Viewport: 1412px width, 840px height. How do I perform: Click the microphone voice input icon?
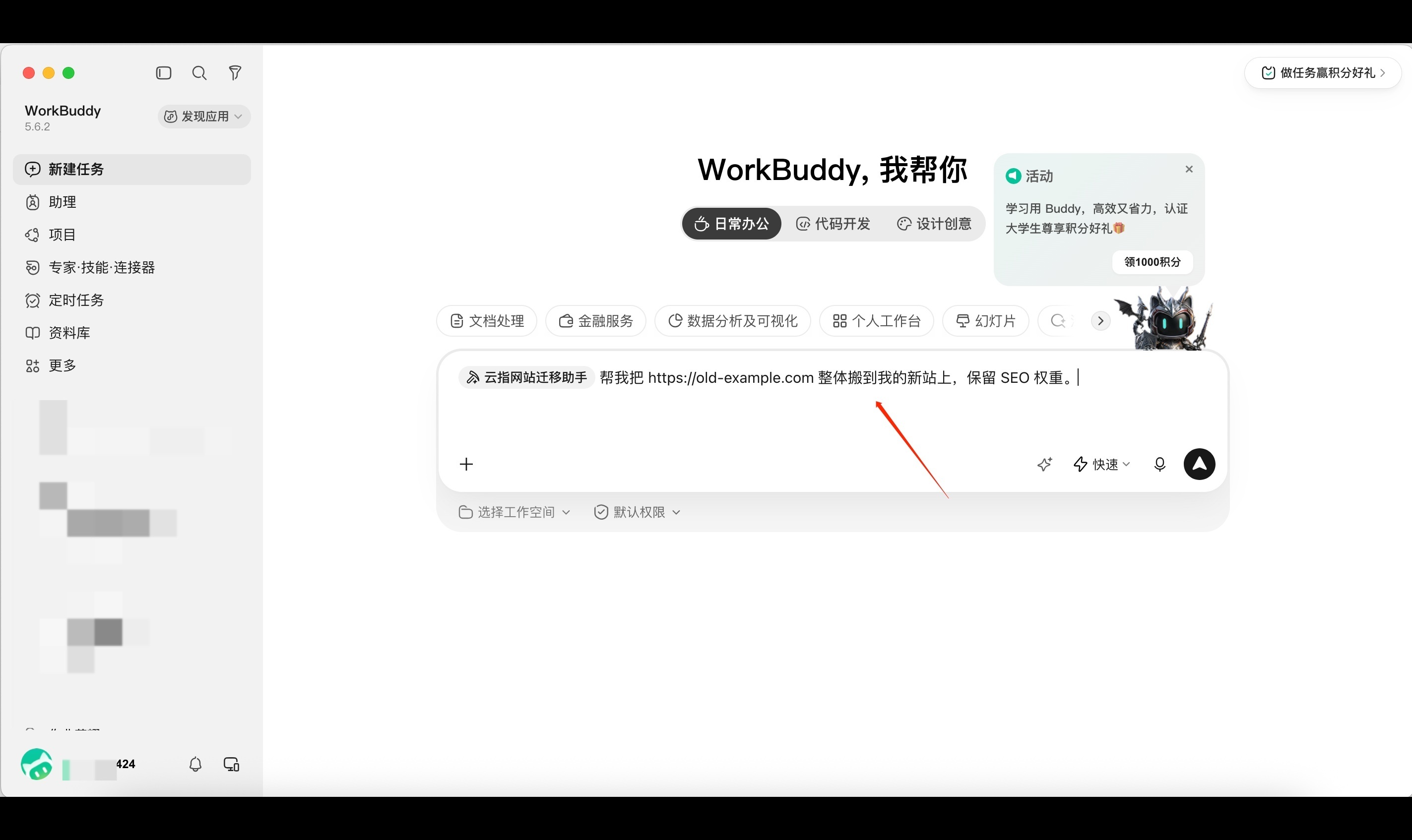click(1159, 465)
